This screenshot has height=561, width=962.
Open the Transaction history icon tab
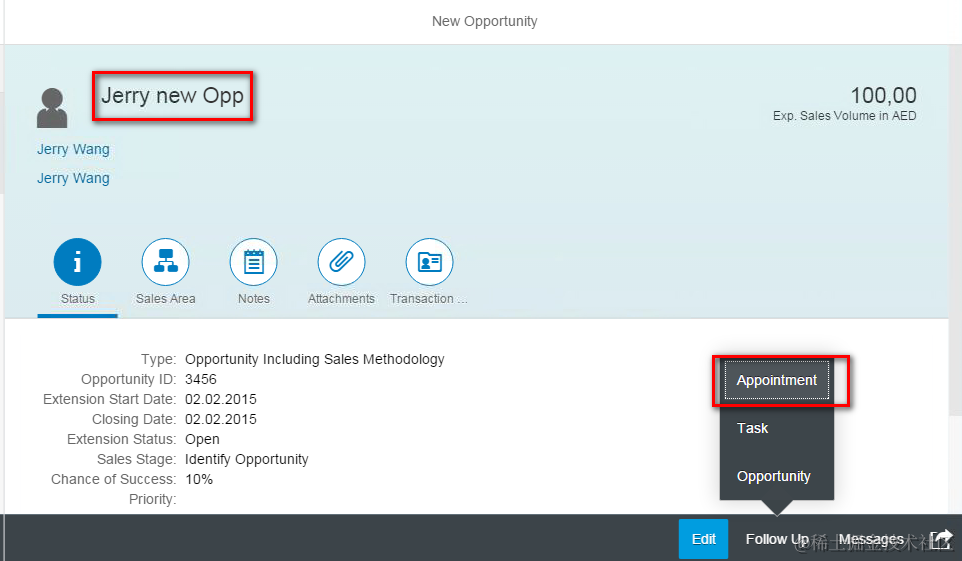[x=429, y=262]
